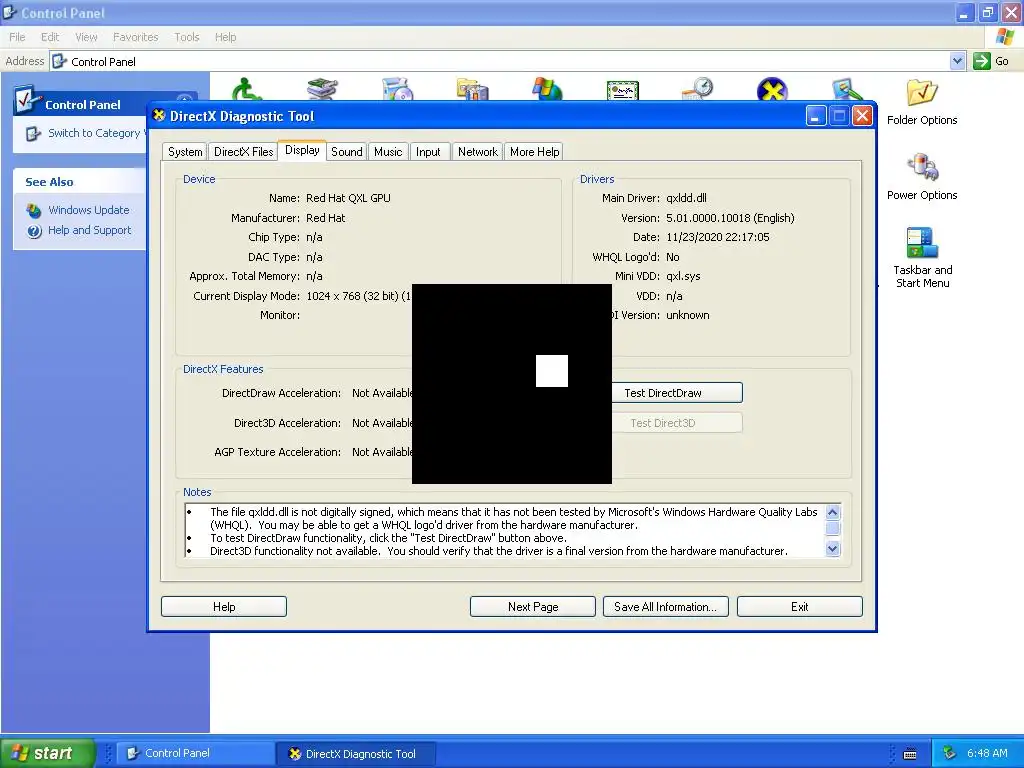Click the DirectX Diagnostic Tool title bar icon

click(x=159, y=116)
